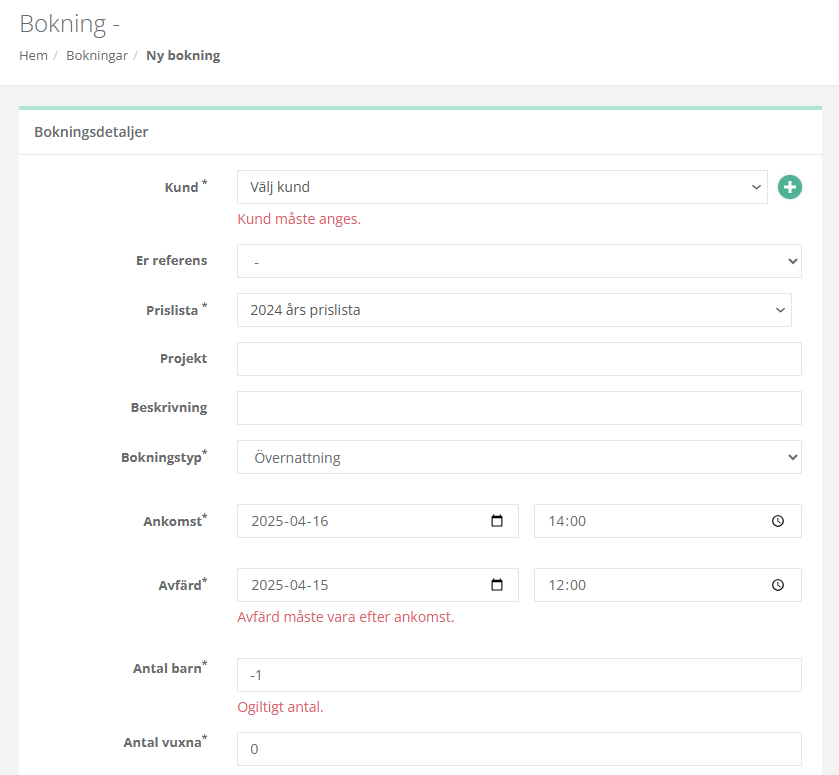
Task: Expand the Er referens dropdown
Action: click(x=518, y=261)
